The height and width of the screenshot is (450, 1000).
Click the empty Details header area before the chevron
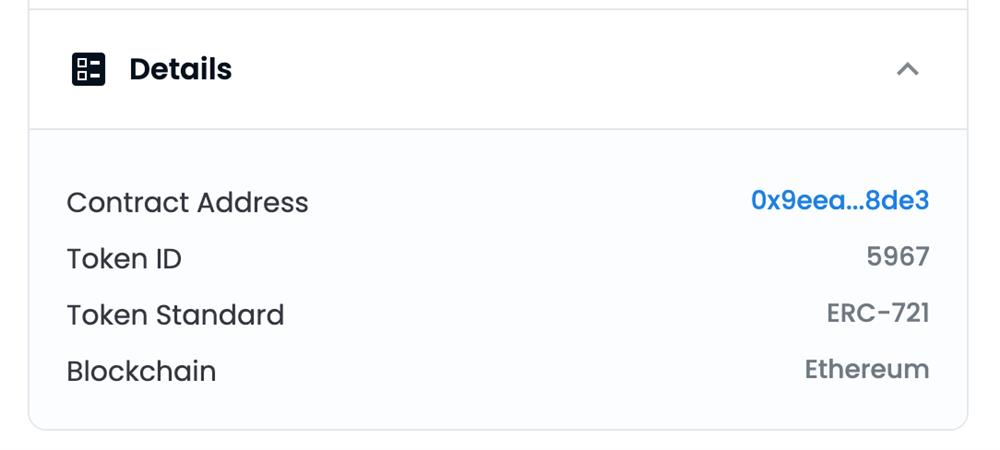tap(560, 69)
